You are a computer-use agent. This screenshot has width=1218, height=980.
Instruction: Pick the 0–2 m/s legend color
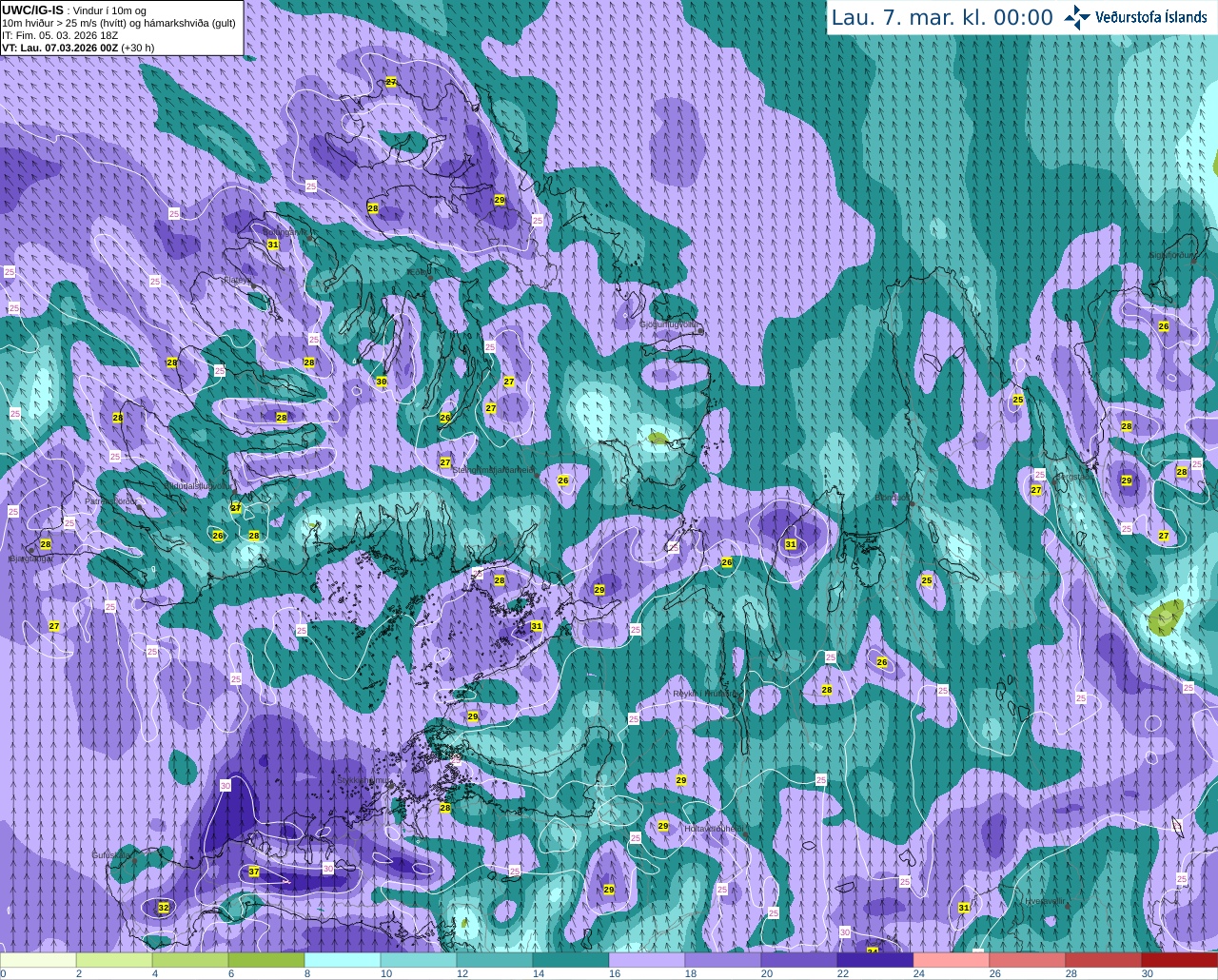pyautogui.click(x=38, y=960)
